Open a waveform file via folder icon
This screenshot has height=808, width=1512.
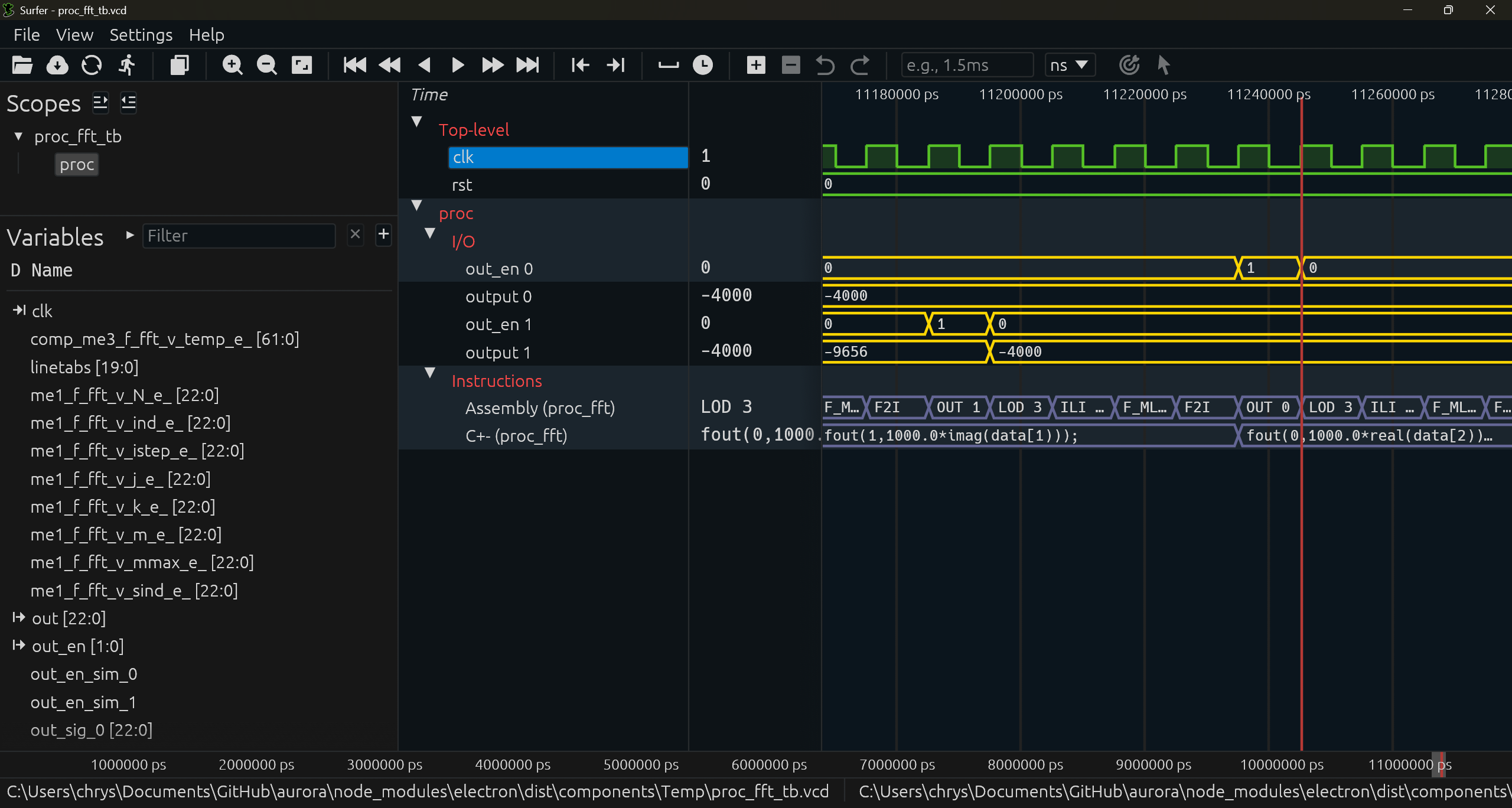coord(22,65)
